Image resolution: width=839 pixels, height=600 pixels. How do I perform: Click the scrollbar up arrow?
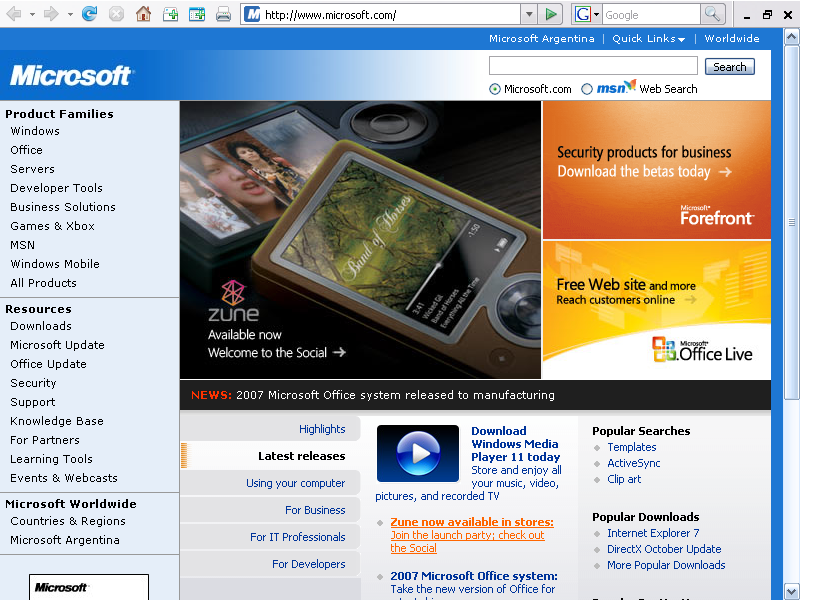[791, 36]
